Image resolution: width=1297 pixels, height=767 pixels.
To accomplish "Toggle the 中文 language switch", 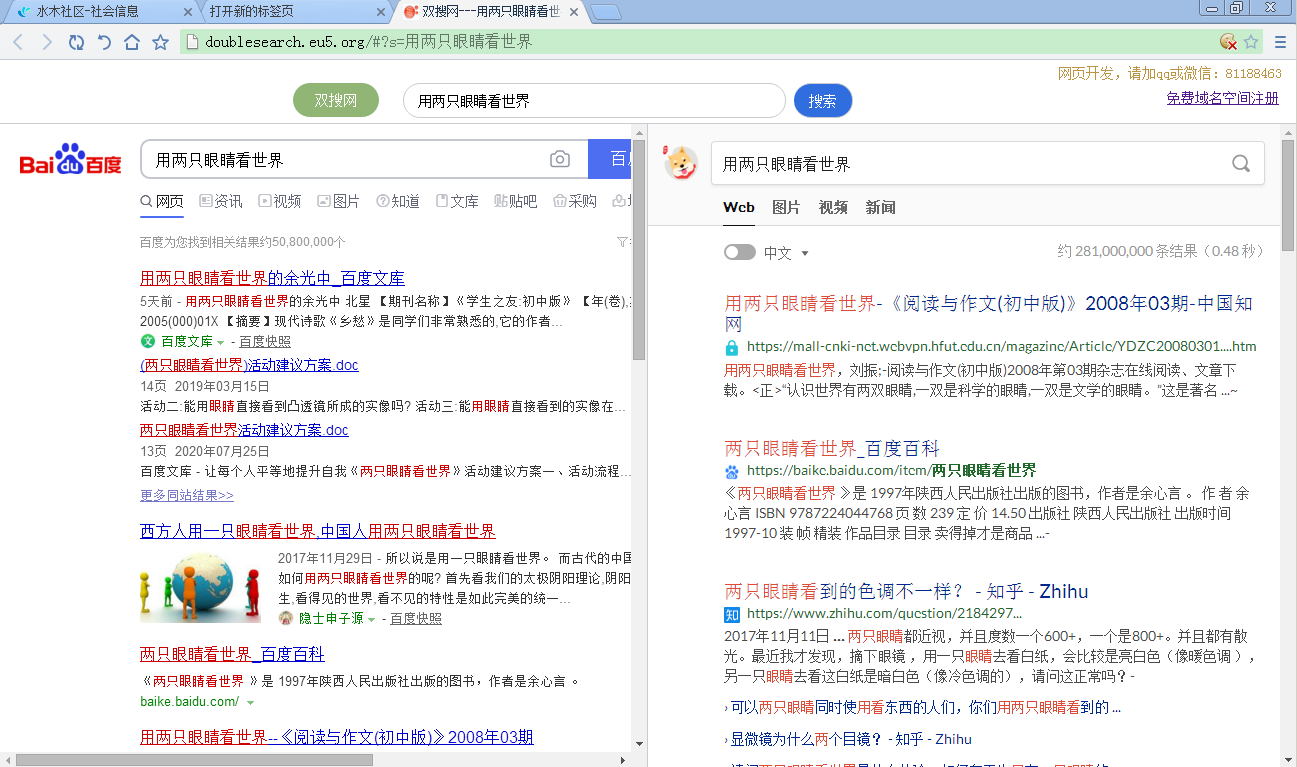I will tap(740, 252).
